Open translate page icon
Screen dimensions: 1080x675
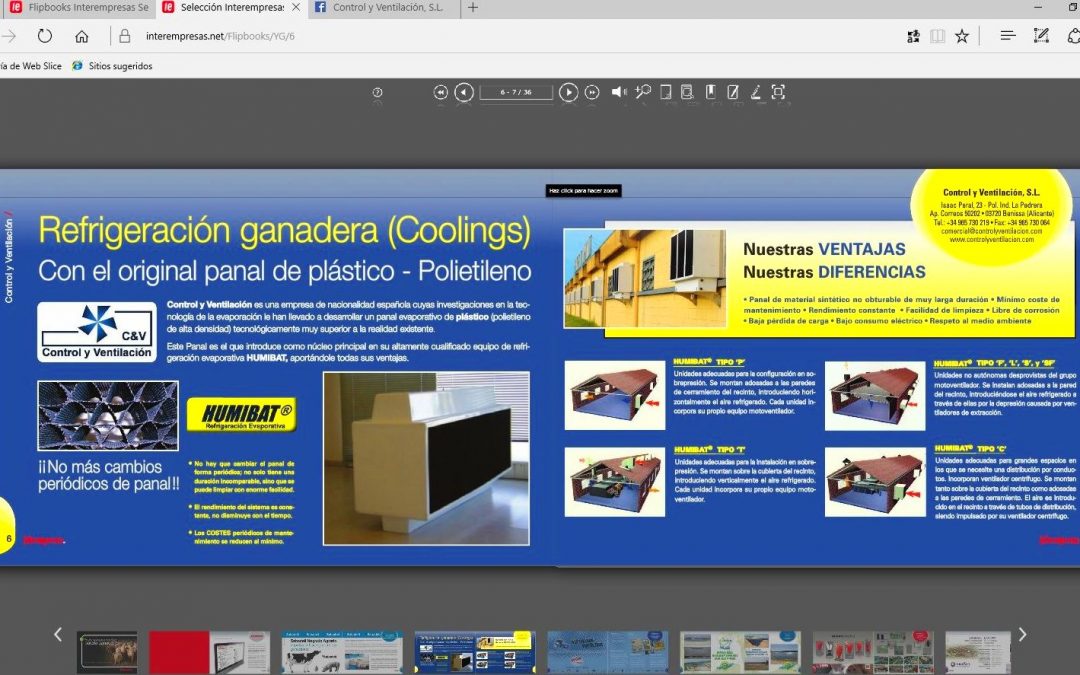pos(913,37)
